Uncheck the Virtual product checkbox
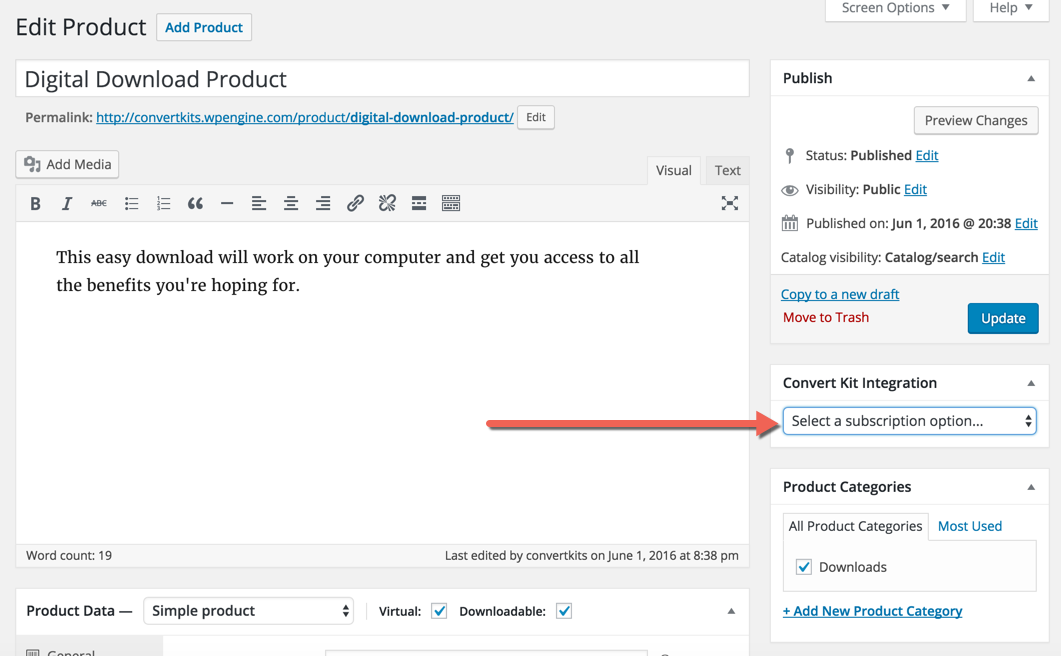The image size is (1061, 656). click(x=439, y=611)
